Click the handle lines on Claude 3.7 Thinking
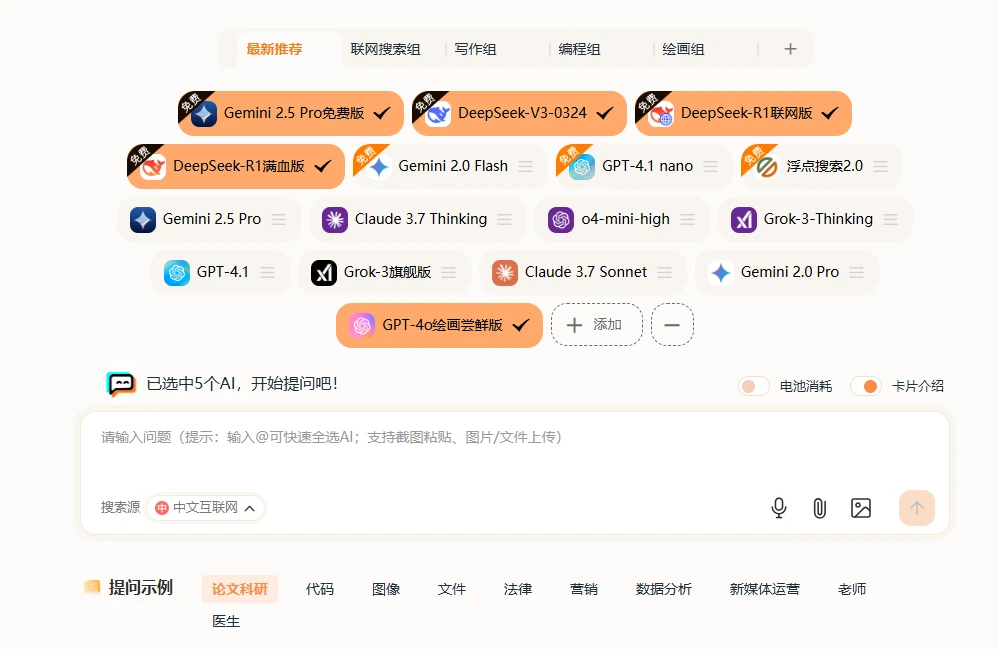This screenshot has height=649, width=998. click(505, 219)
